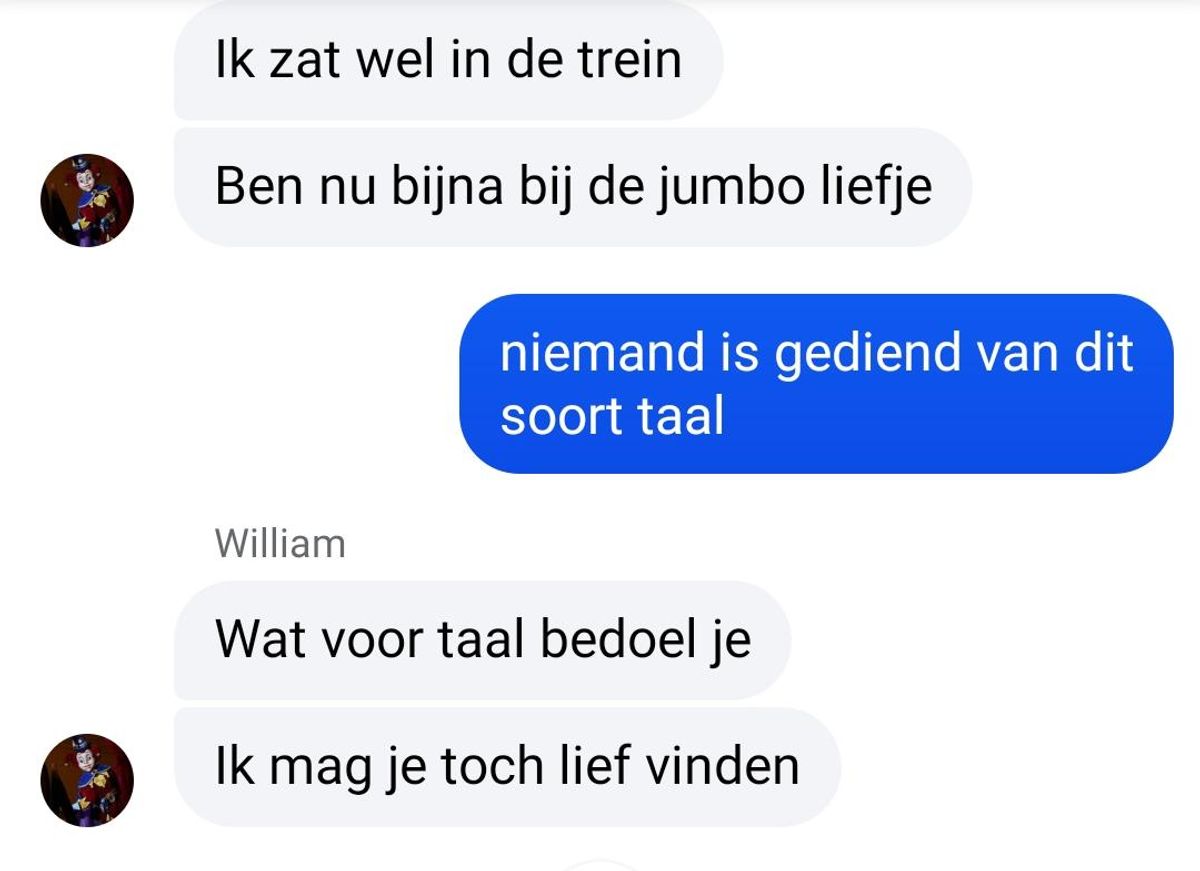
Task: Open the avatar beside 'Ik mag je toch lief vinden'
Action: tap(87, 780)
